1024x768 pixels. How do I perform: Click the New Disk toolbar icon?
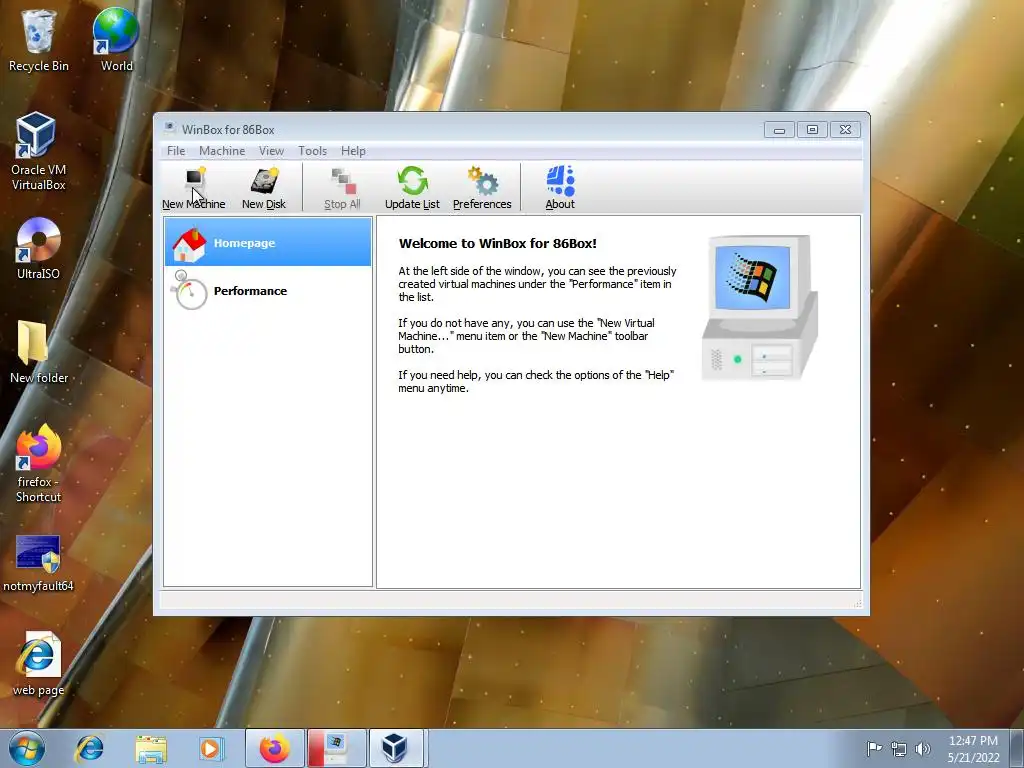pos(264,187)
